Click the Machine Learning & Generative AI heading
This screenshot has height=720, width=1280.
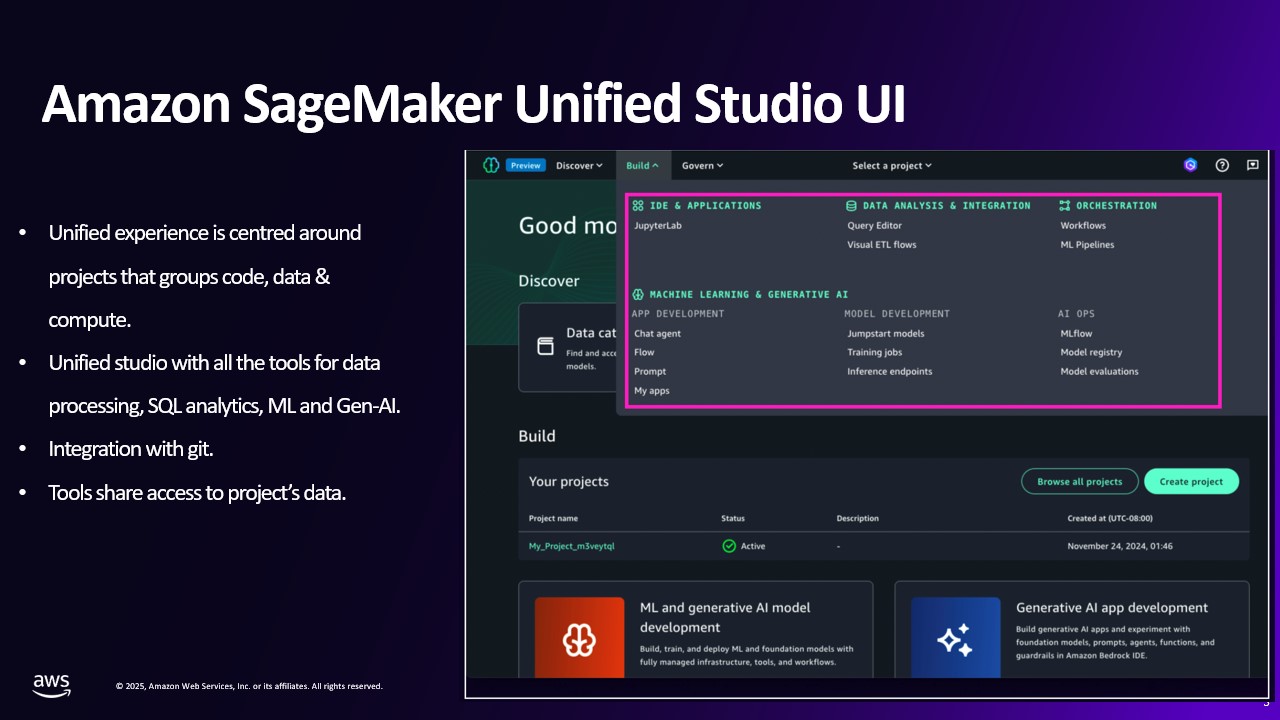748,295
